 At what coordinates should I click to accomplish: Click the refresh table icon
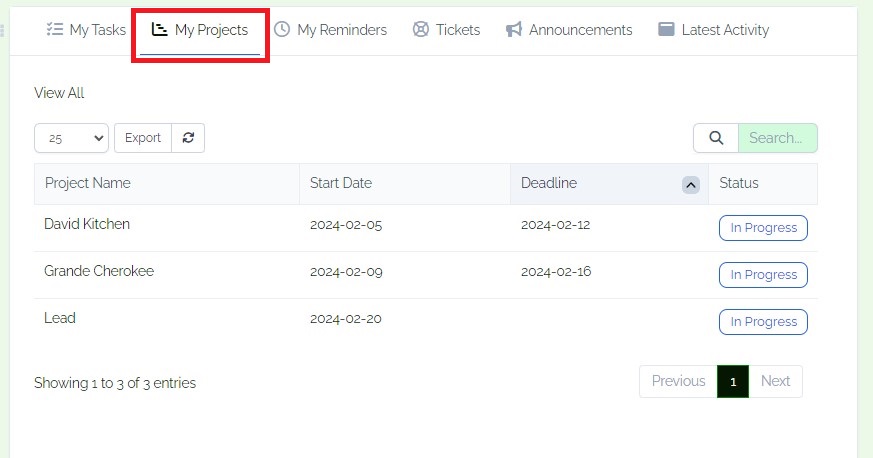[188, 137]
